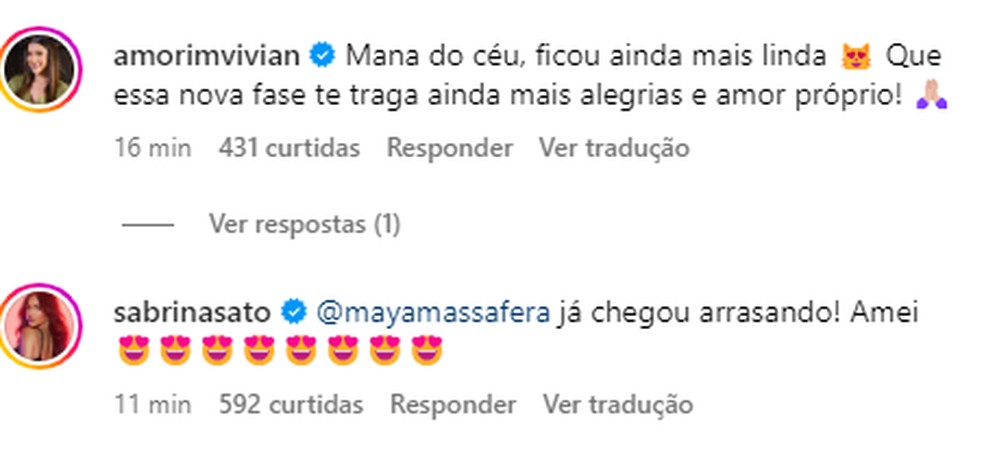Viewport: 984px width, 459px height.
Task: Click verified badge next to amorimvivian
Action: click(x=321, y=56)
